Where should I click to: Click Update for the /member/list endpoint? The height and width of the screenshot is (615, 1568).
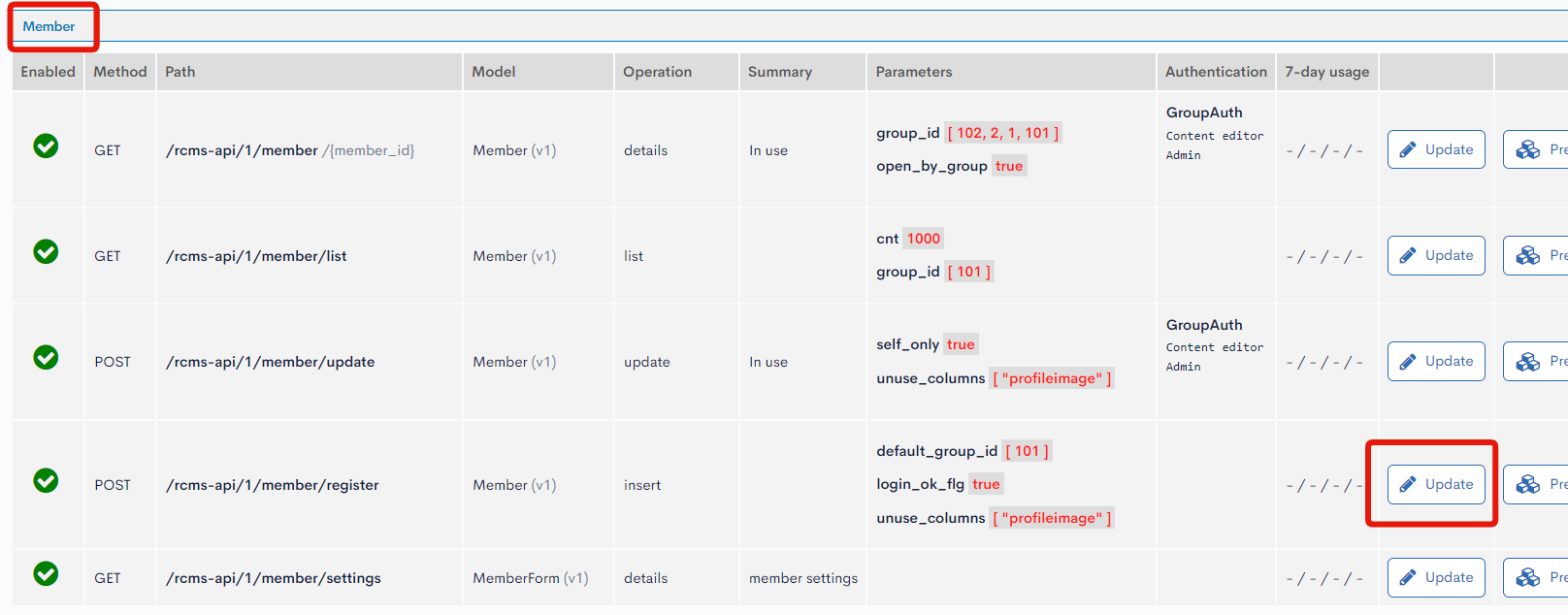1436,255
